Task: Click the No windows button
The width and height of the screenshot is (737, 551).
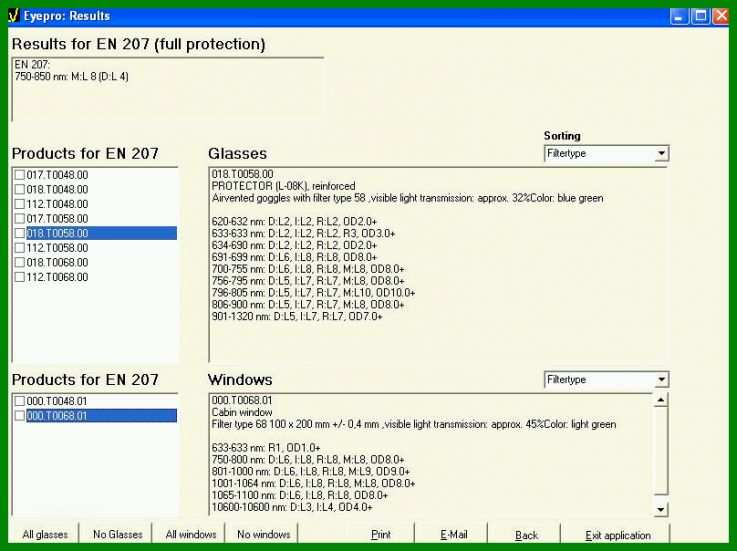Action: [x=264, y=535]
